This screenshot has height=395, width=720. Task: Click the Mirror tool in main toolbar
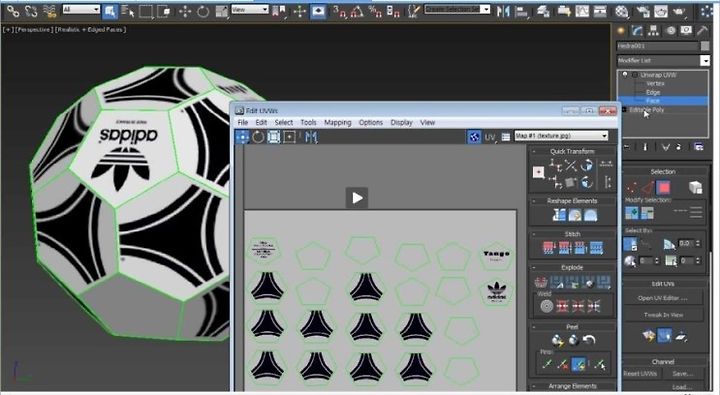(504, 11)
